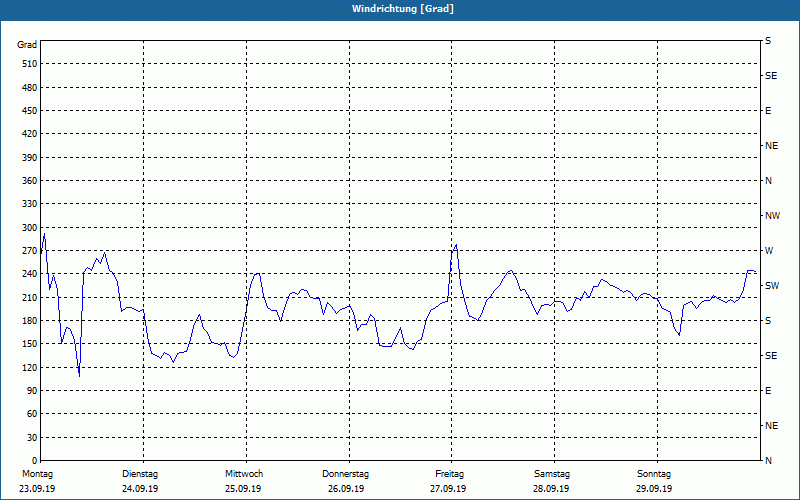This screenshot has width=800, height=500.
Task: Select the 390 y-axis label
Action: 30,158
